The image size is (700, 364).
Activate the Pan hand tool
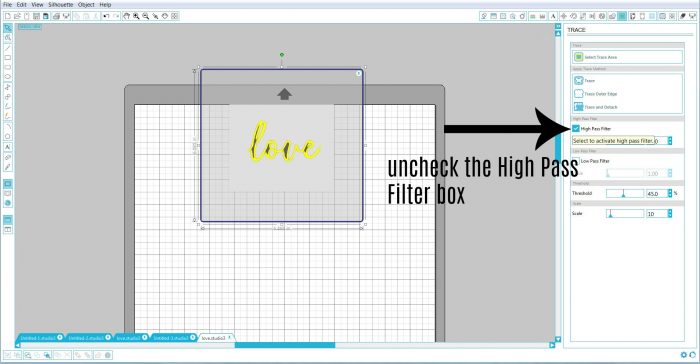[x=126, y=16]
